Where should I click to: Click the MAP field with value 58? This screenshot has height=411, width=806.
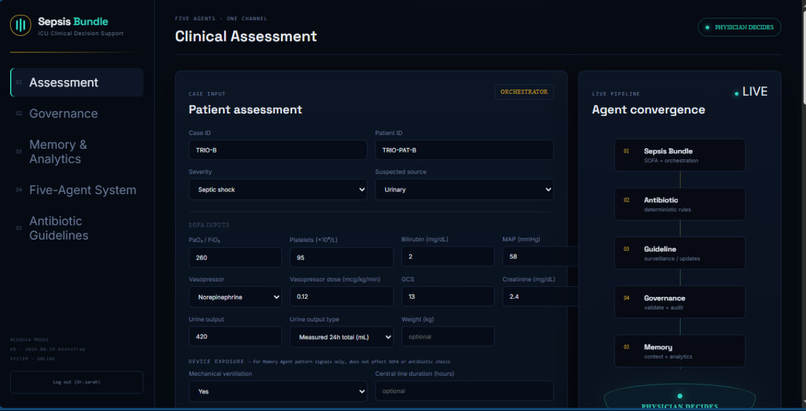[540, 256]
